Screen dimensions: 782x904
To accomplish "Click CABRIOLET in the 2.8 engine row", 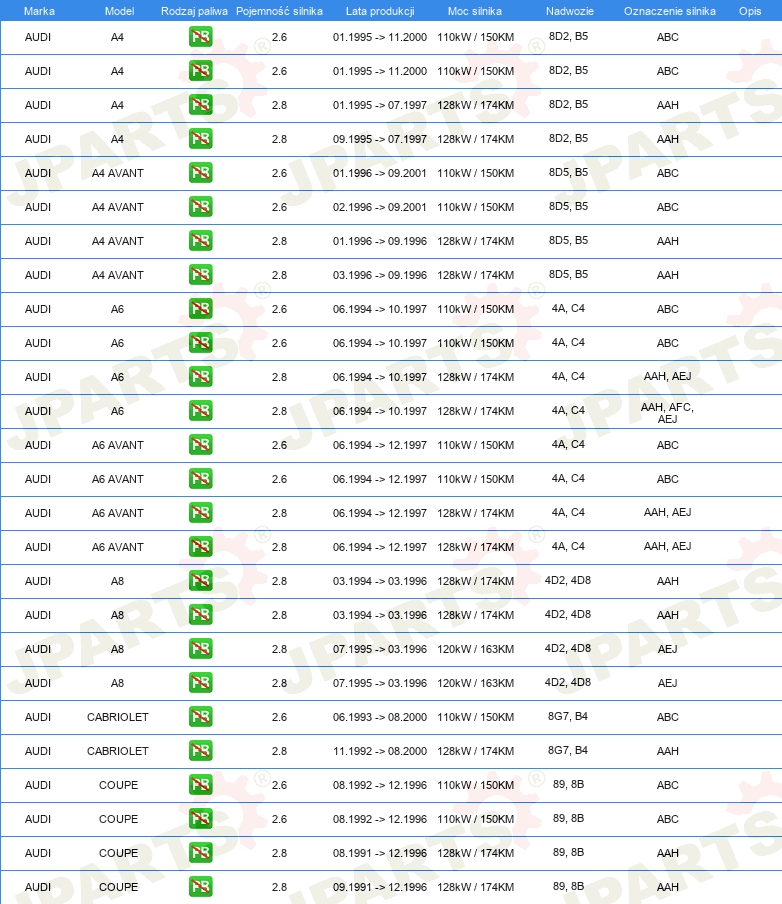I will click(118, 751).
